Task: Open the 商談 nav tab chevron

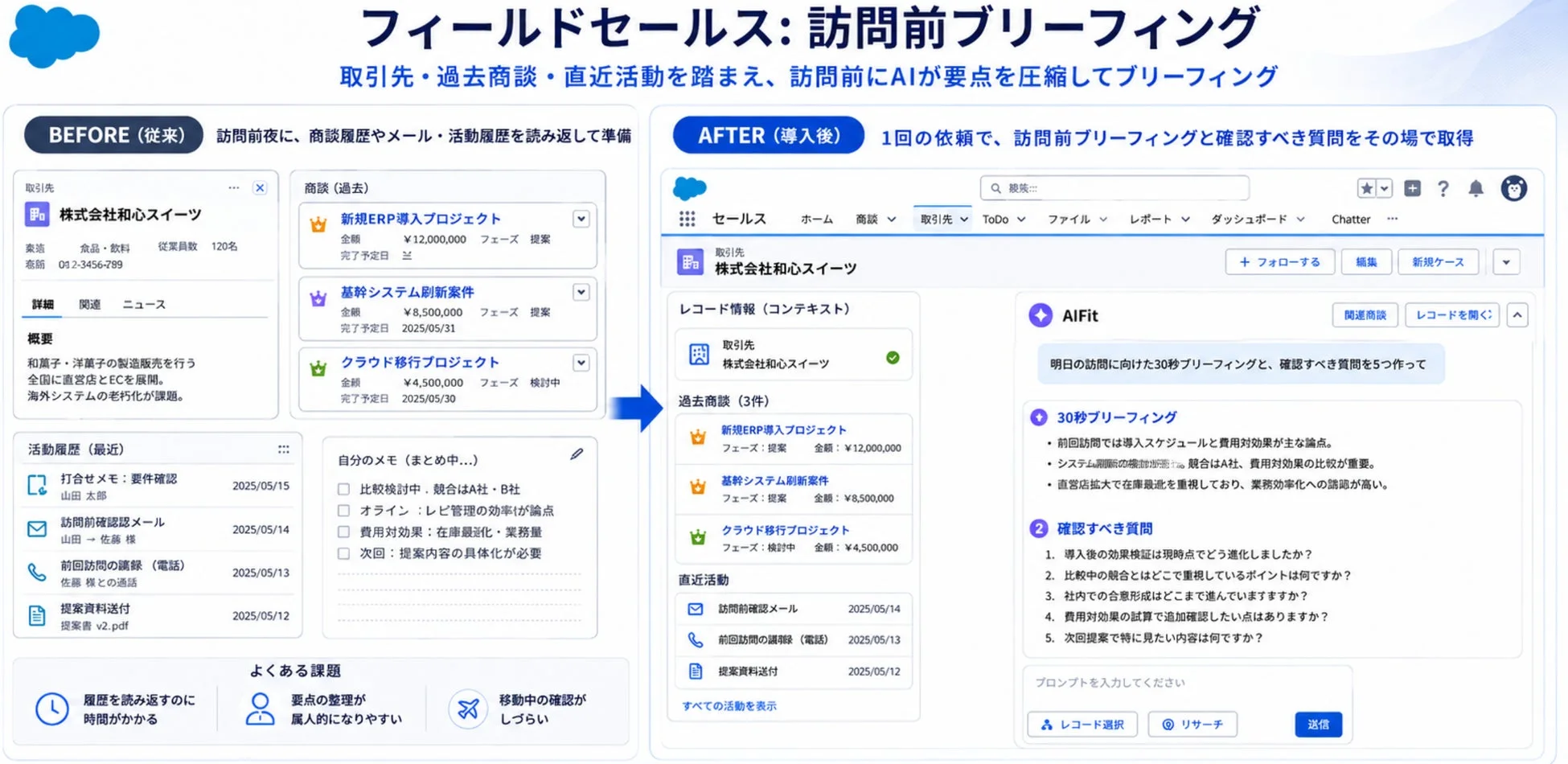Action: [891, 220]
